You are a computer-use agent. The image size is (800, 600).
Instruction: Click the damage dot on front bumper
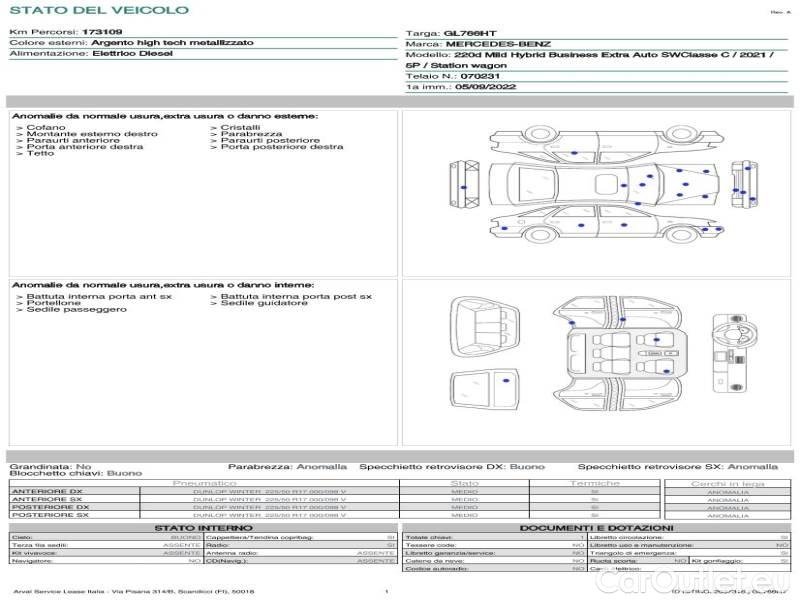tap(464, 188)
